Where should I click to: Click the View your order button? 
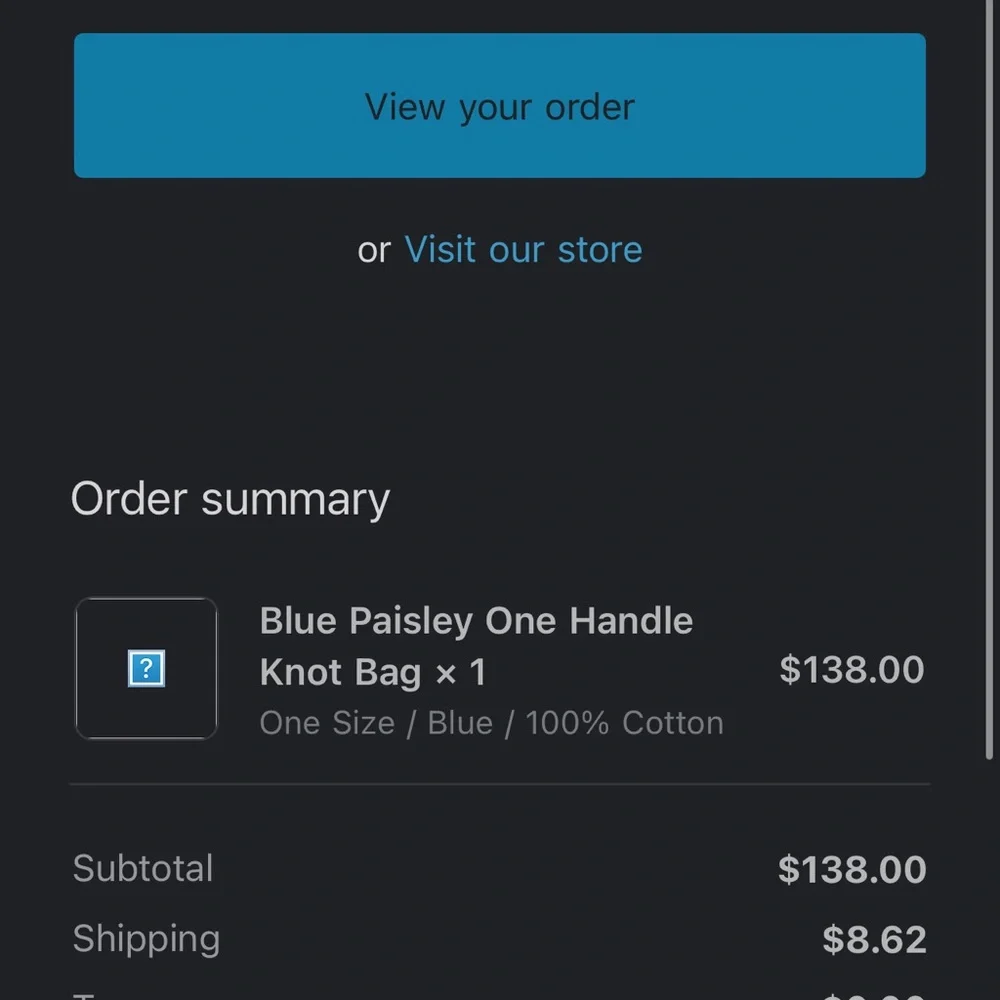499,106
